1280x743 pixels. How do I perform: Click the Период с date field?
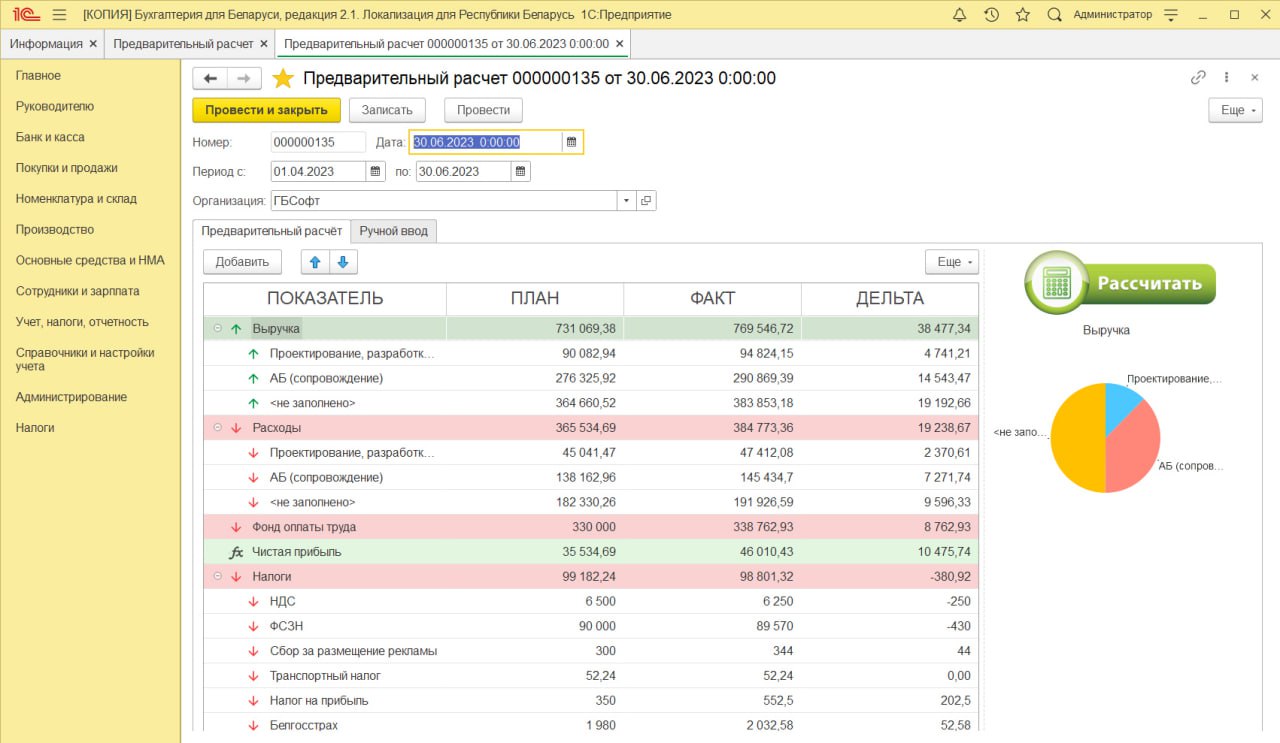319,171
